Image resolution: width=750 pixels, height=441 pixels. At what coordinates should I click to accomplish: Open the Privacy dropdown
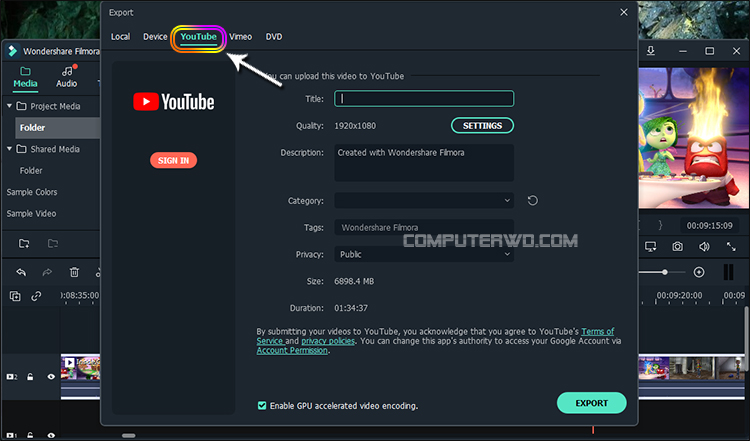click(x=424, y=254)
